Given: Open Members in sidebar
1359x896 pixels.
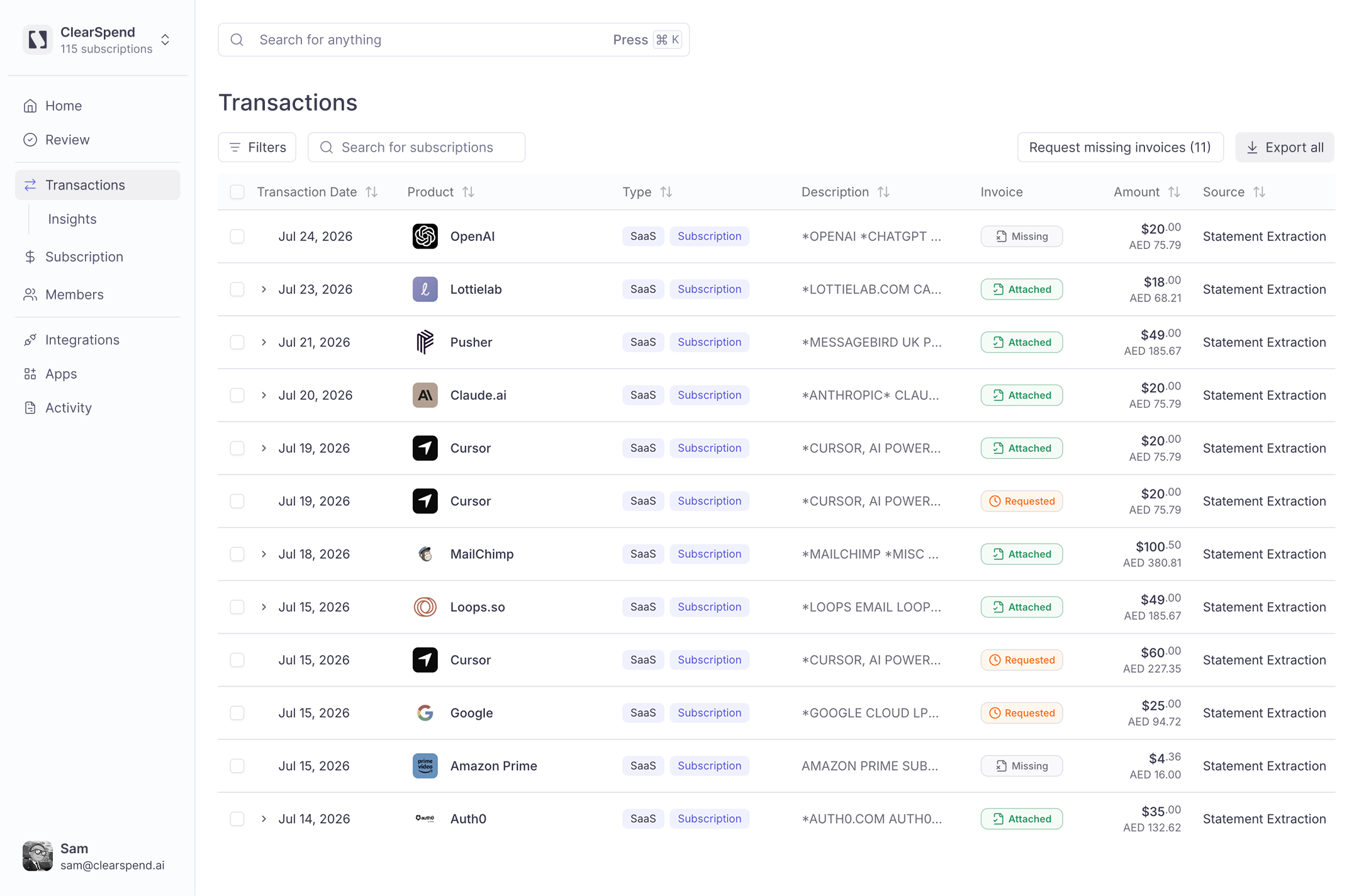Looking at the screenshot, I should click(x=98, y=294).
